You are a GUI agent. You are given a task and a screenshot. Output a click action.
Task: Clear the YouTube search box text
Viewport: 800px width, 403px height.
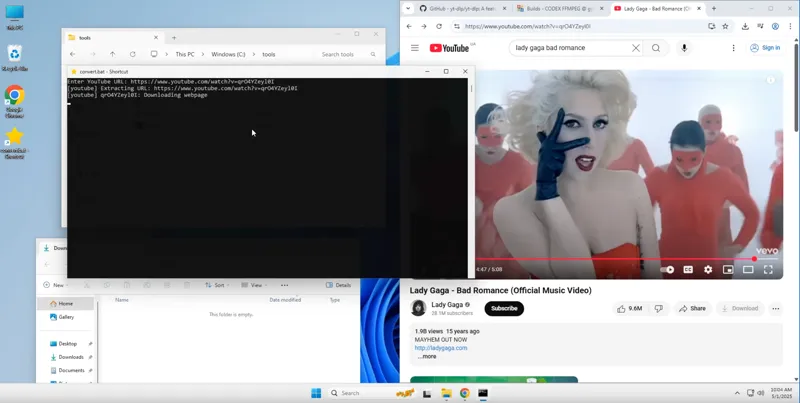pos(636,48)
